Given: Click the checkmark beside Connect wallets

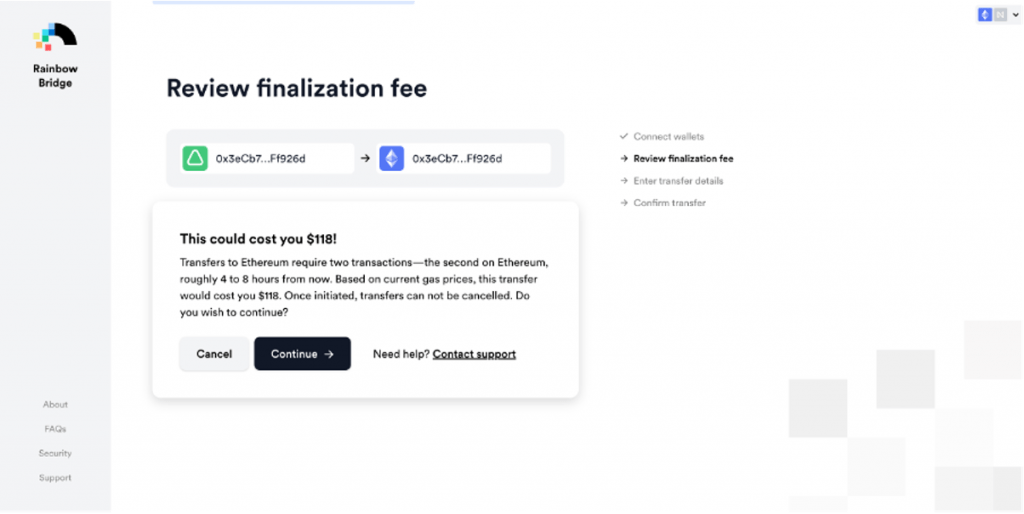Looking at the screenshot, I should pyautogui.click(x=624, y=136).
